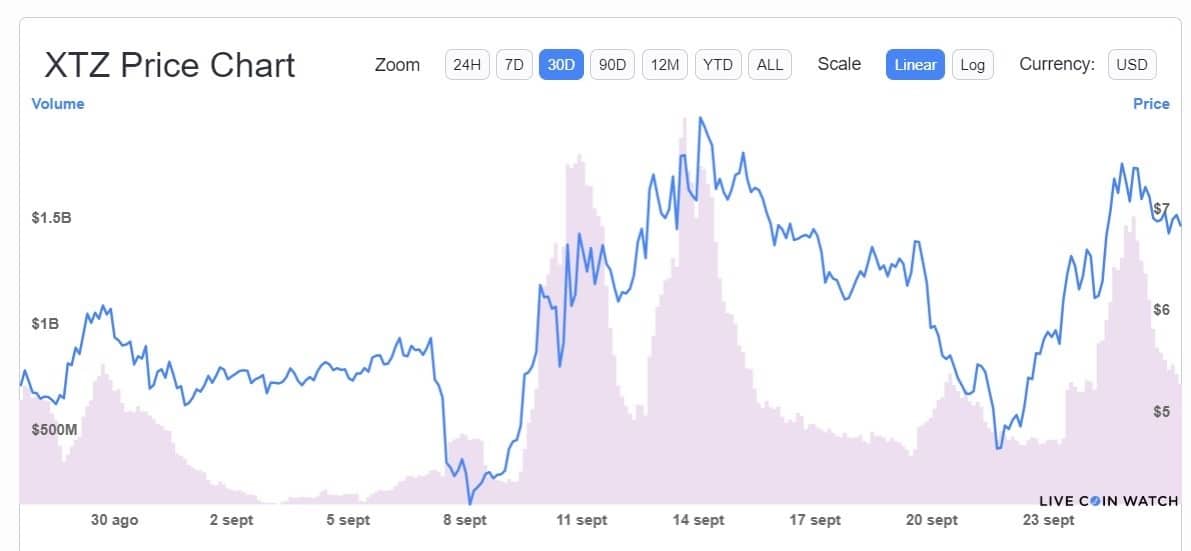This screenshot has width=1191, height=551.
Task: Select the 30 ago date label
Action: point(115,521)
